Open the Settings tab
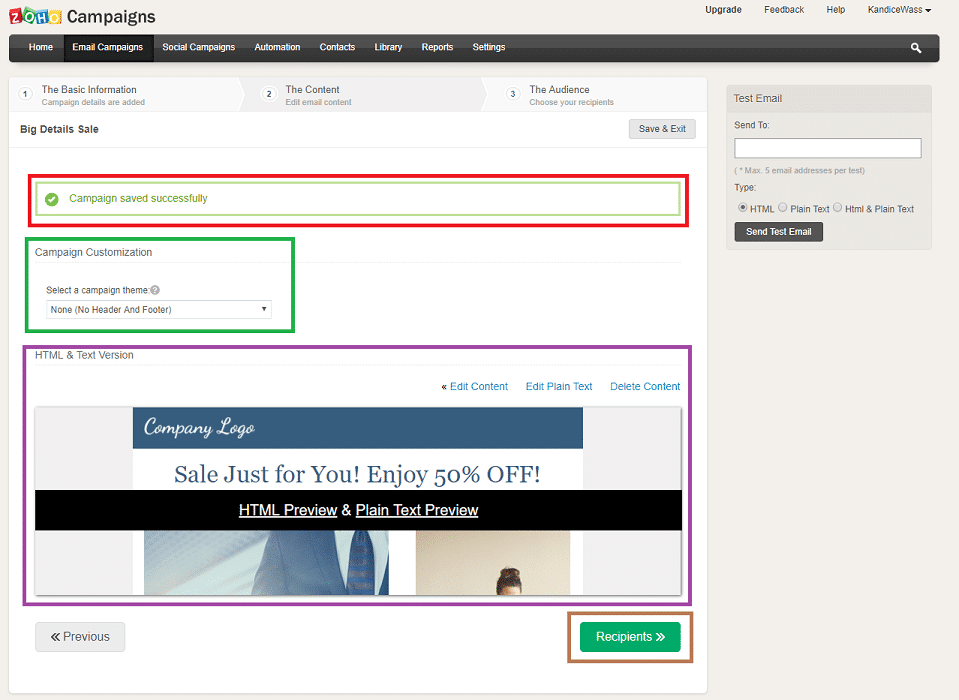Viewport: 959px width, 700px height. click(x=489, y=47)
